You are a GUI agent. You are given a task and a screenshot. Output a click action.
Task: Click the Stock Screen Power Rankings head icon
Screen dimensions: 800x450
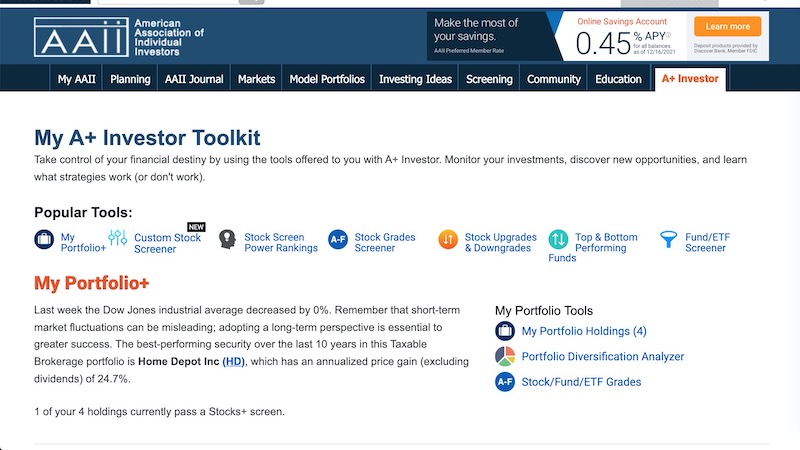click(x=227, y=239)
